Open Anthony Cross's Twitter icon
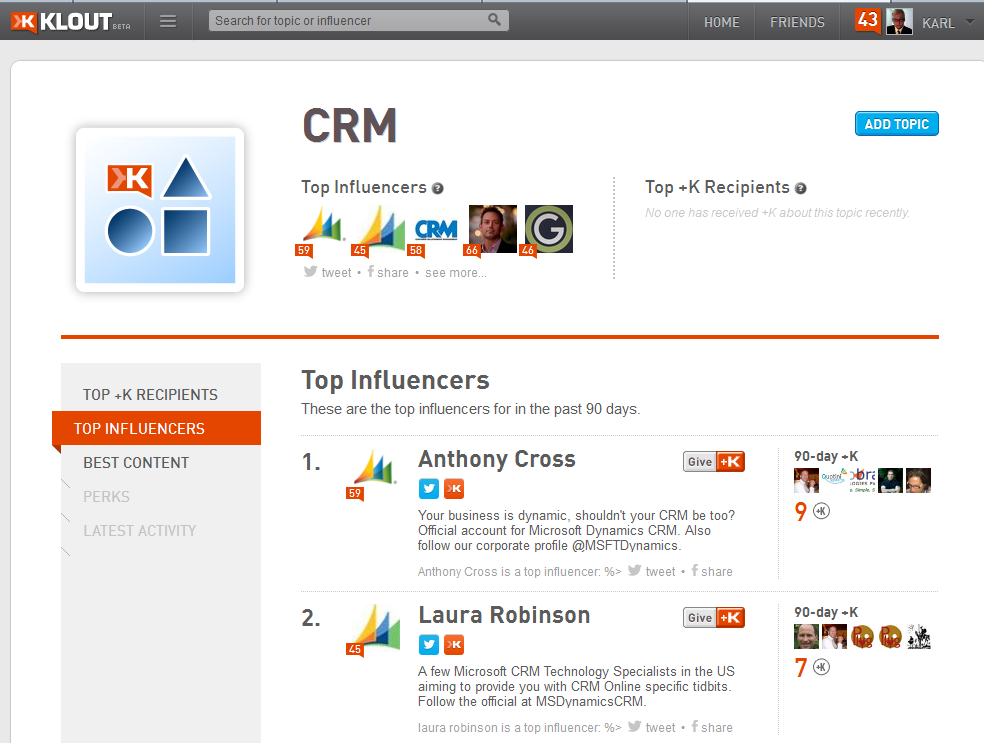Image resolution: width=984 pixels, height=743 pixels. point(429,488)
